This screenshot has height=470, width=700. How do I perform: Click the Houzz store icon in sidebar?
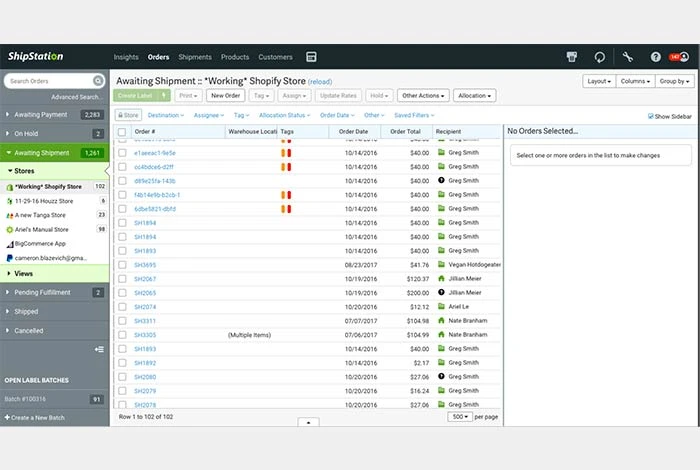(9, 201)
